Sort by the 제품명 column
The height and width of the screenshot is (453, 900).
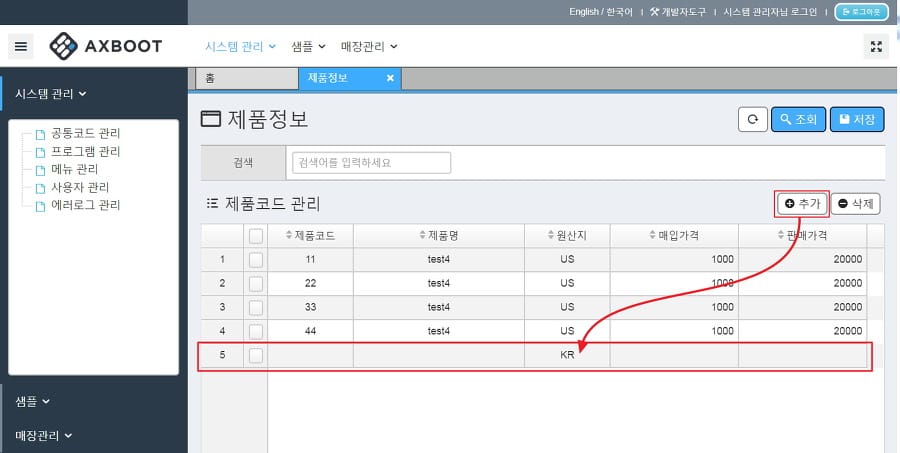coord(439,235)
